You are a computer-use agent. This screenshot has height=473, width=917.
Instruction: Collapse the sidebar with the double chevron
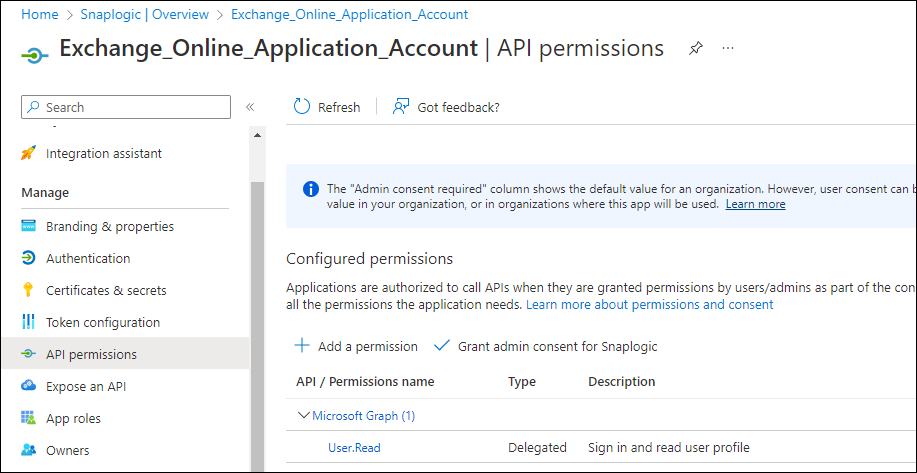250,107
